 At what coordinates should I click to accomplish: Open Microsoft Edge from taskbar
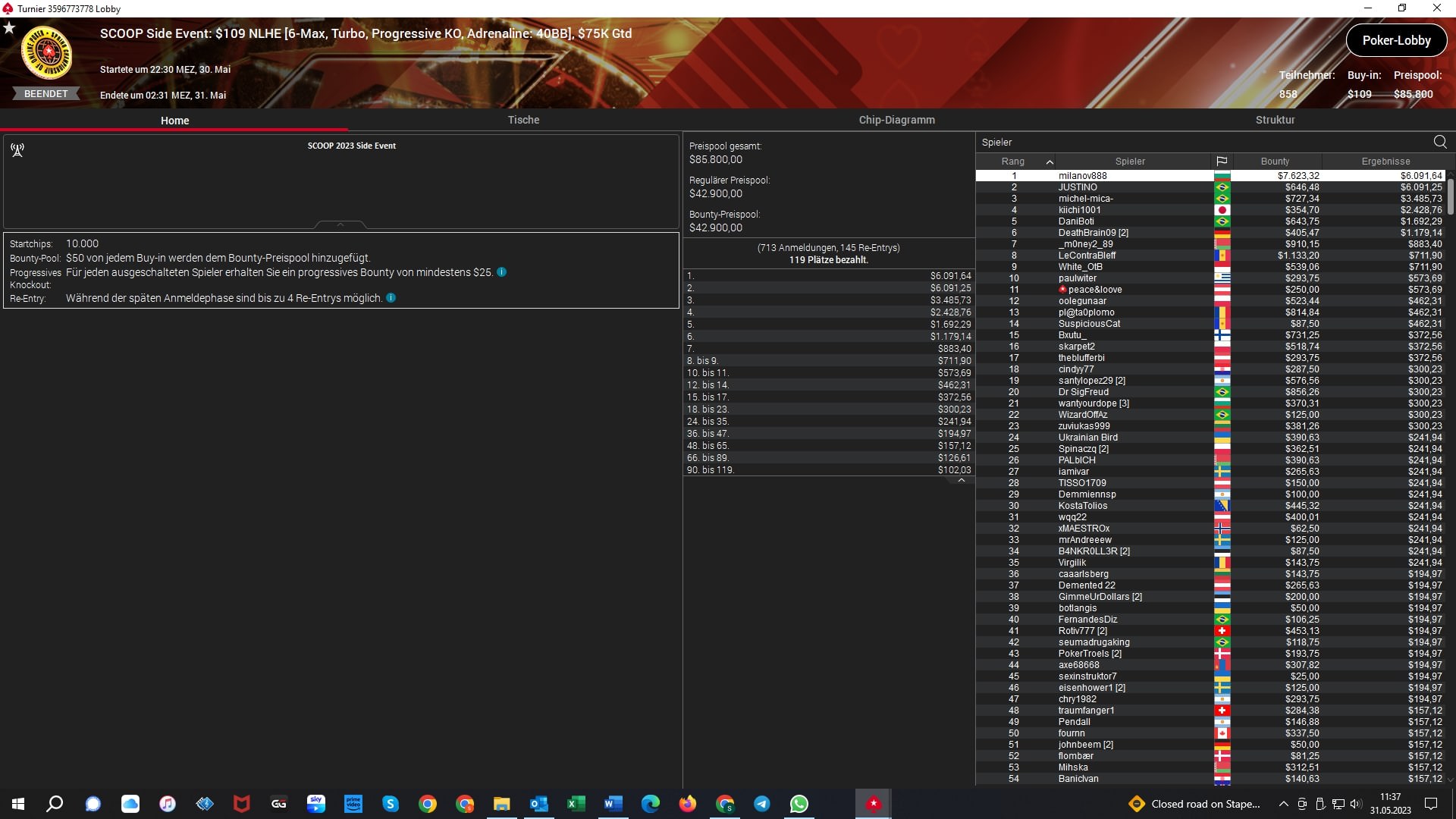650,804
